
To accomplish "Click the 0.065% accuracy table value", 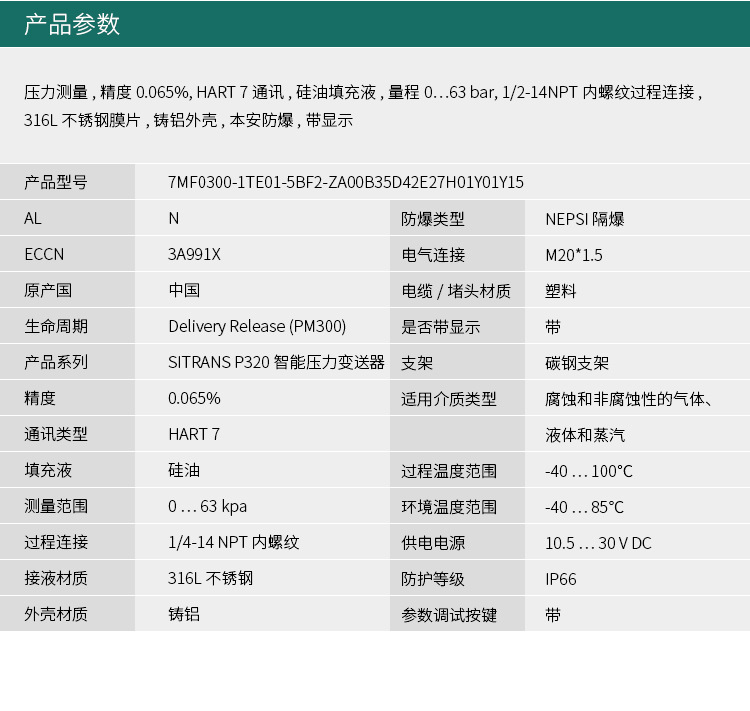I will click(x=194, y=398).
